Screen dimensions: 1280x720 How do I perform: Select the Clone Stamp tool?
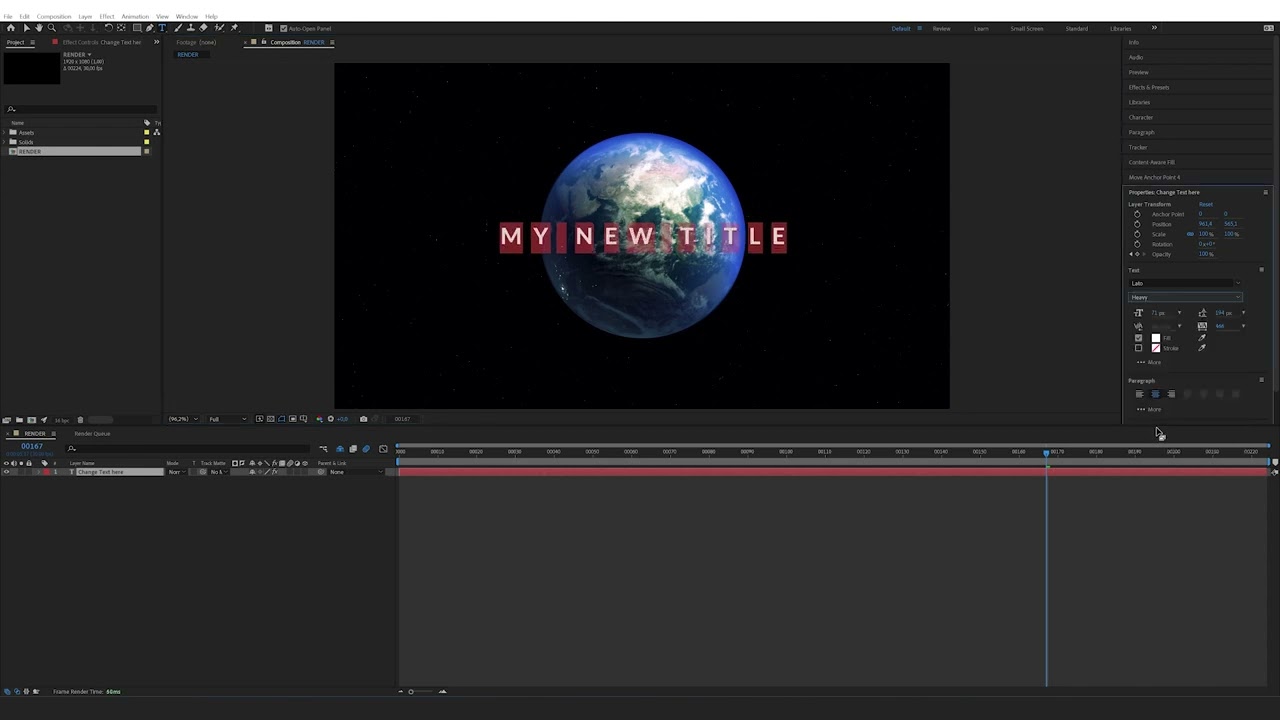191,28
